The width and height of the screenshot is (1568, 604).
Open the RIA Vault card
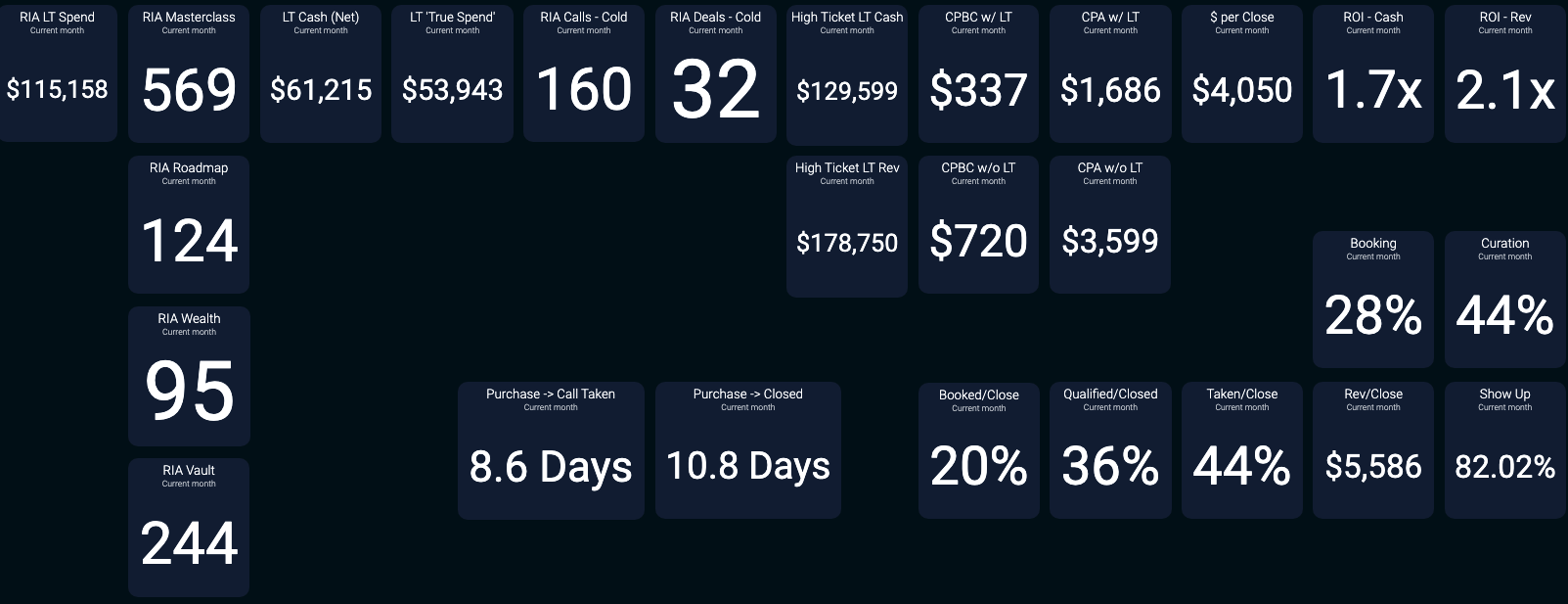click(189, 527)
